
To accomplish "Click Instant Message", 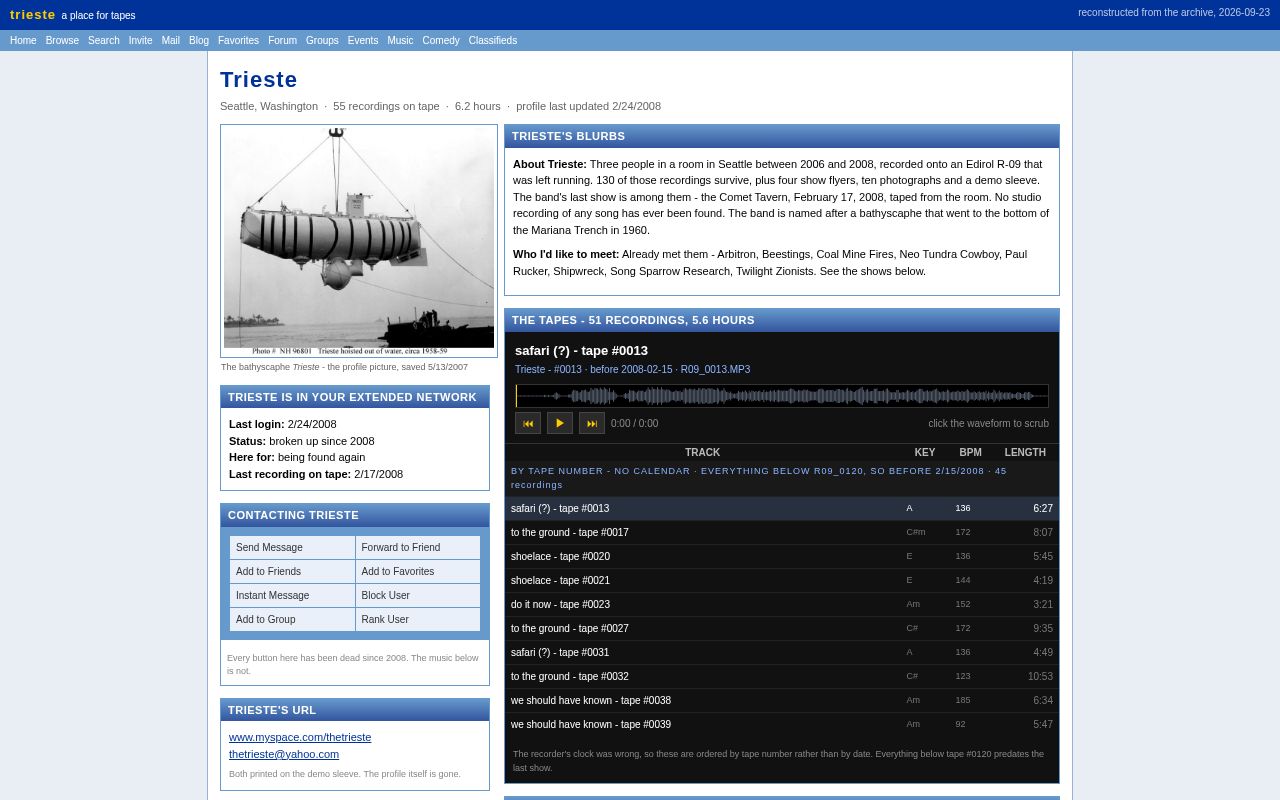I will pyautogui.click(x=292, y=596).
